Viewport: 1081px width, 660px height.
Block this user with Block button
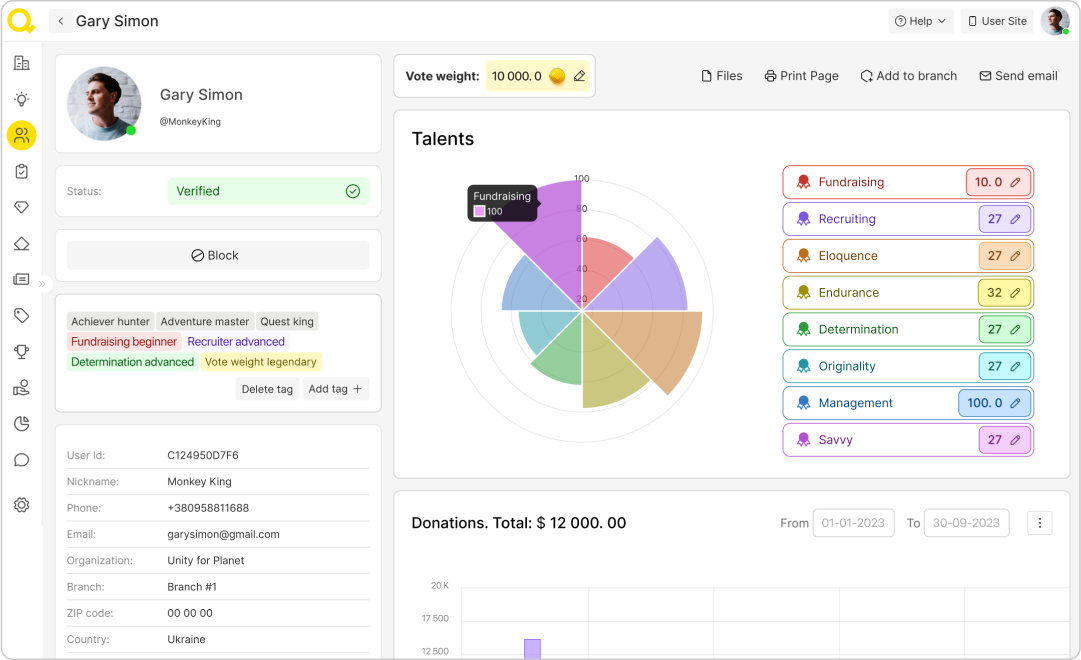tap(217, 255)
